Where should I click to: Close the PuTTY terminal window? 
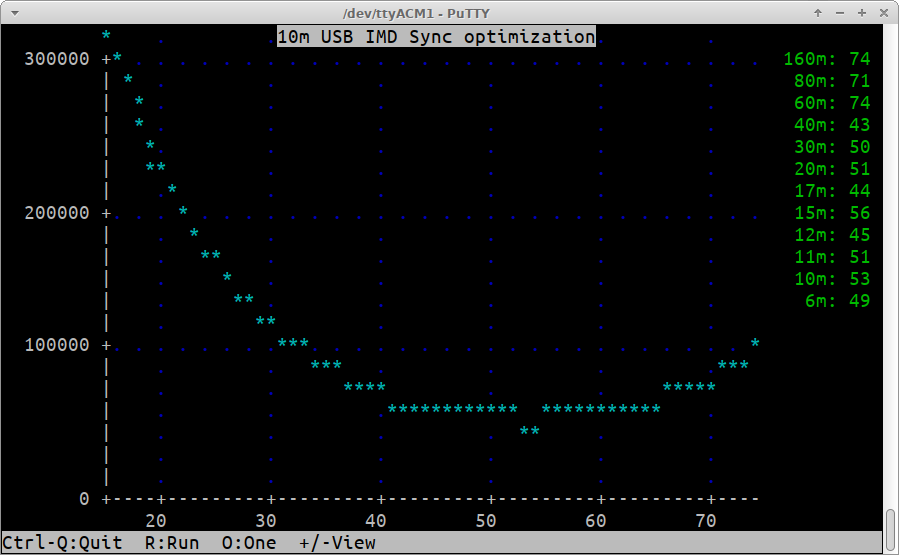coord(882,12)
